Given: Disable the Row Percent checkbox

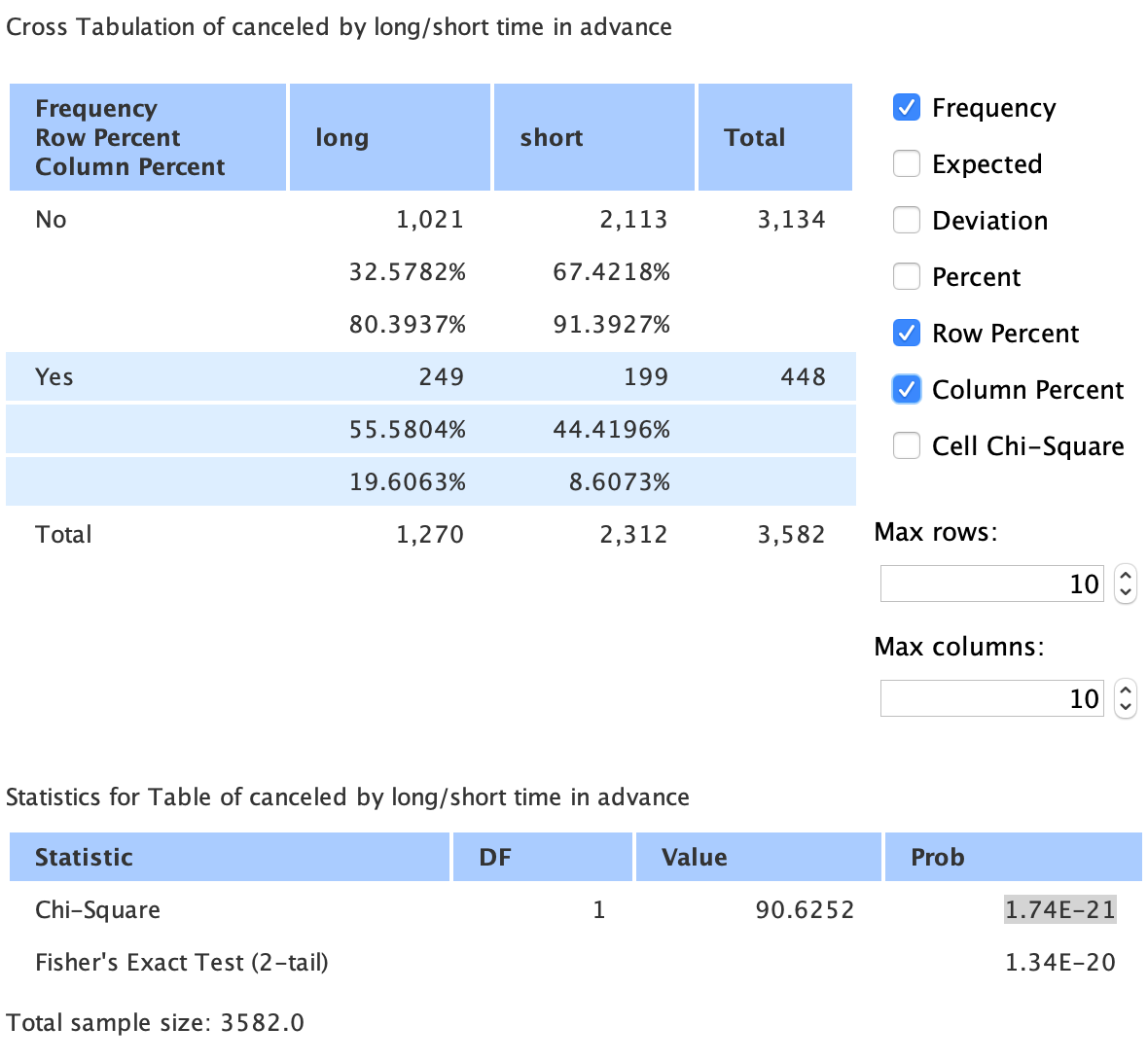Looking at the screenshot, I should pyautogui.click(x=906, y=334).
